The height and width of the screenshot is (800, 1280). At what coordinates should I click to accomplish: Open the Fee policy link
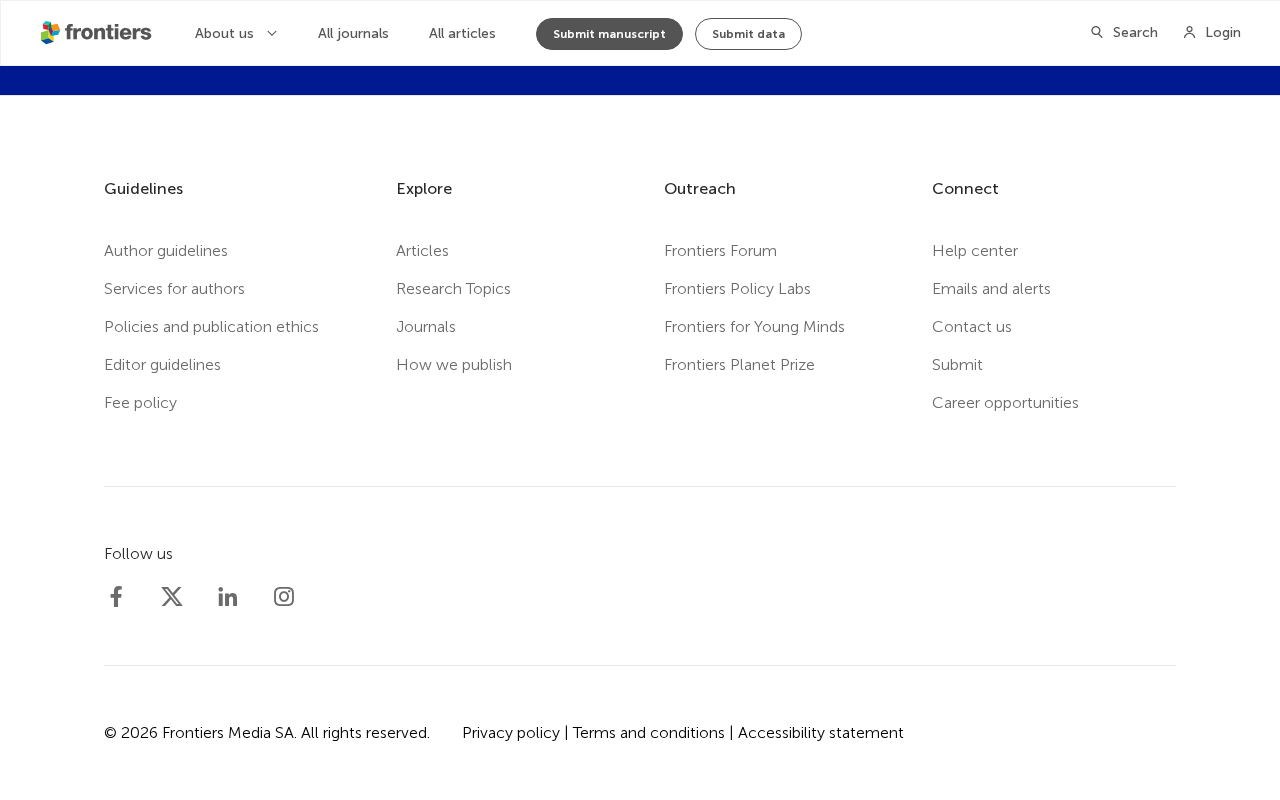pos(140,403)
